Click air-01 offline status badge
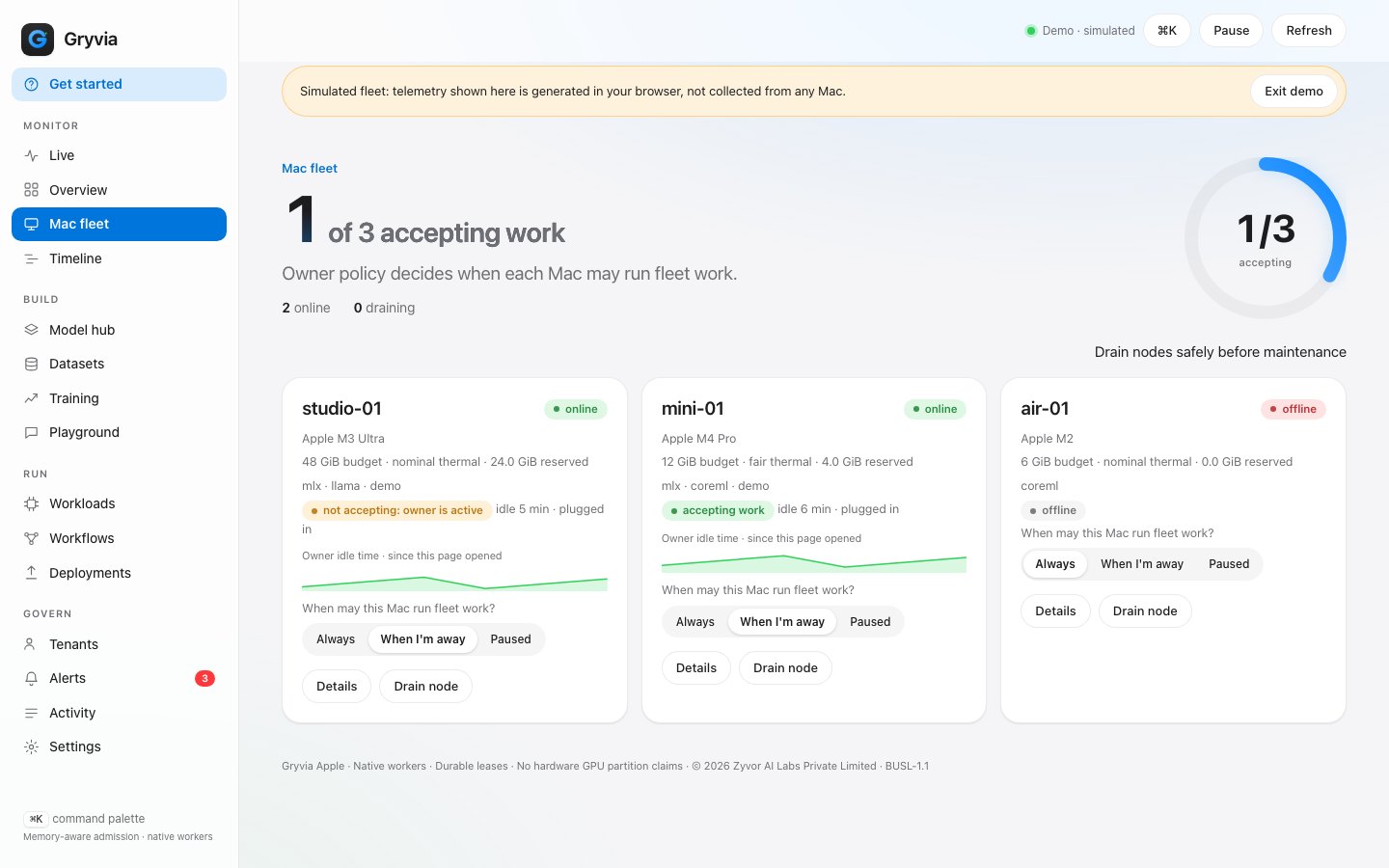The width and height of the screenshot is (1389, 868). click(x=1294, y=409)
